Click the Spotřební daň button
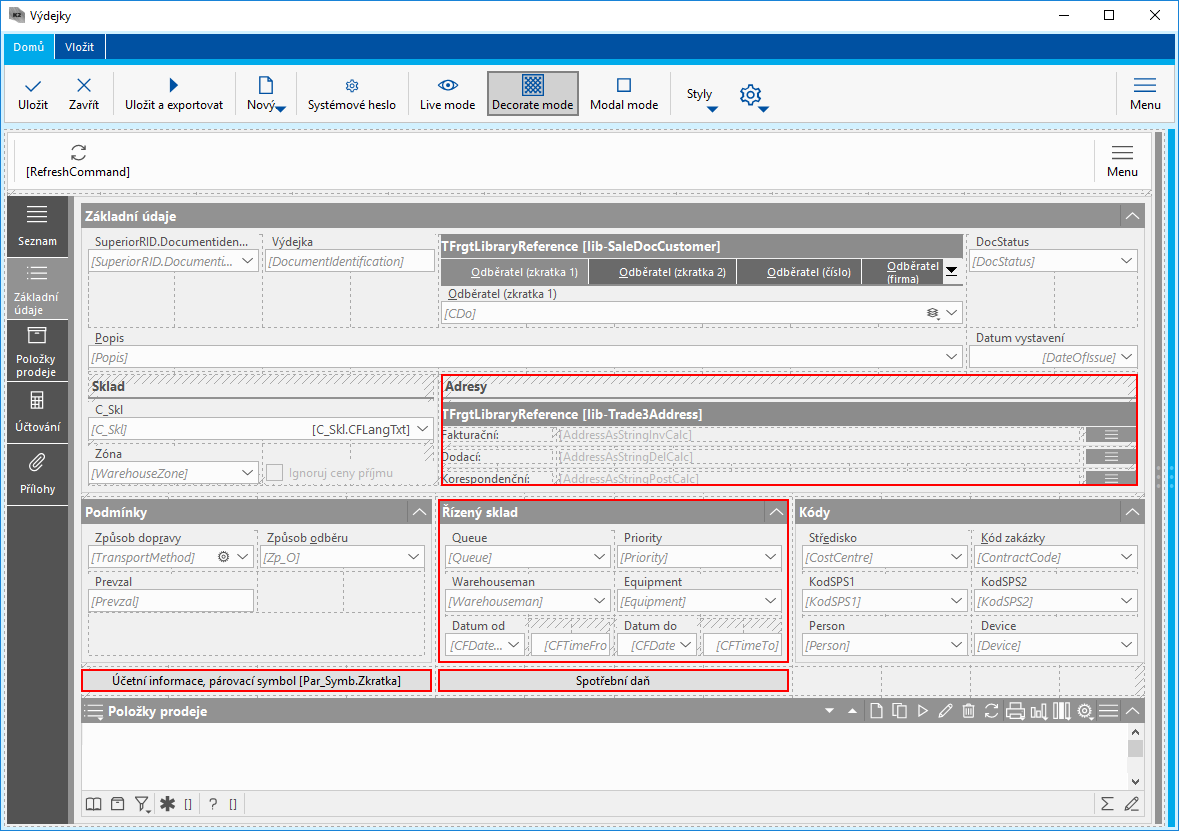Image resolution: width=1179 pixels, height=831 pixels. 613,681
